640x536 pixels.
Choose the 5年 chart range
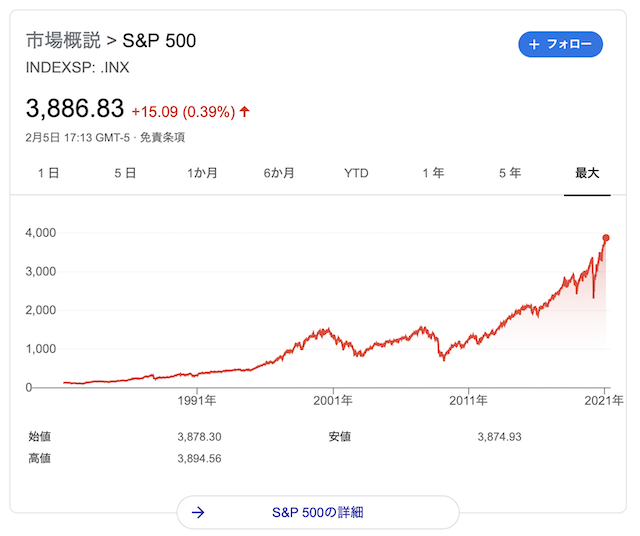point(510,173)
